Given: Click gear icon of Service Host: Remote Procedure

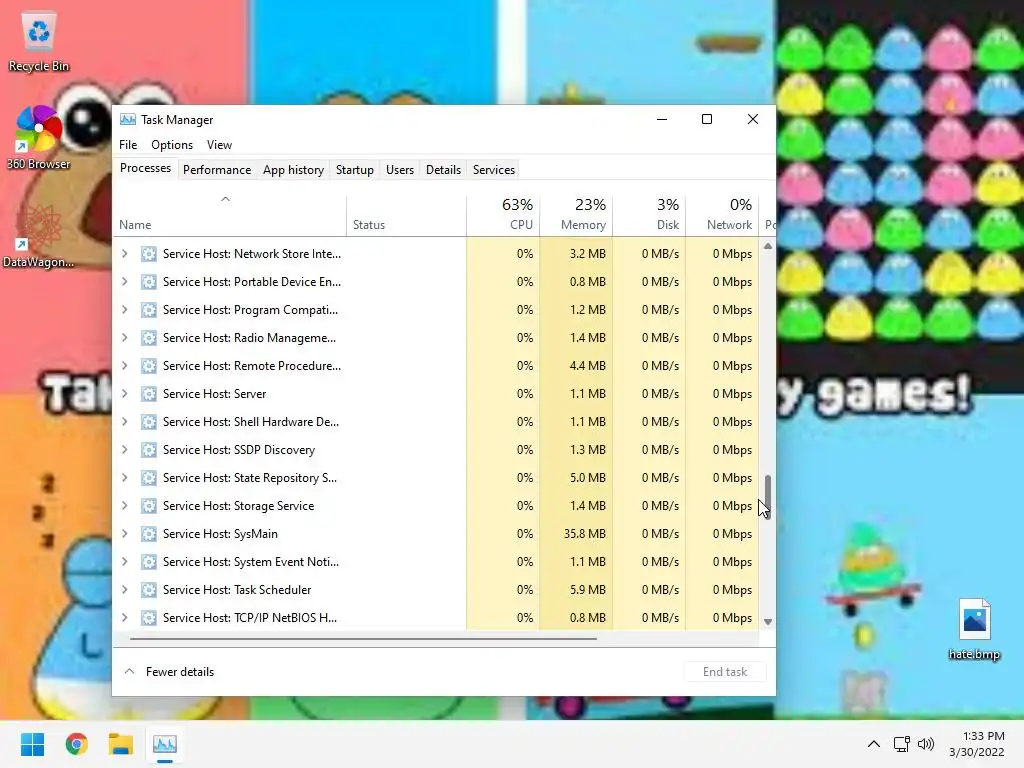Looking at the screenshot, I should click(149, 366).
